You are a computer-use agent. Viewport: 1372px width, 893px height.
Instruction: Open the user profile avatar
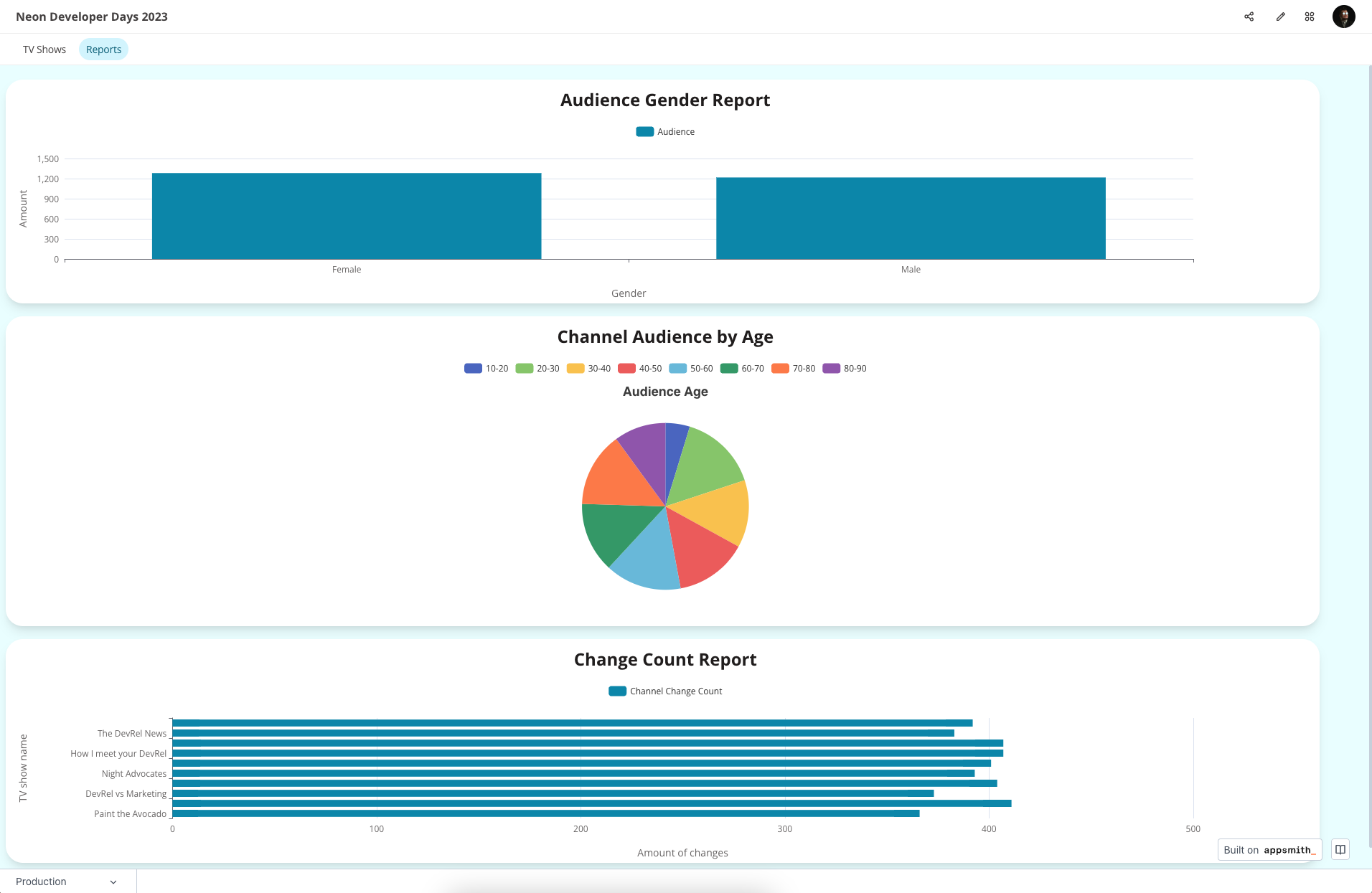1343,16
